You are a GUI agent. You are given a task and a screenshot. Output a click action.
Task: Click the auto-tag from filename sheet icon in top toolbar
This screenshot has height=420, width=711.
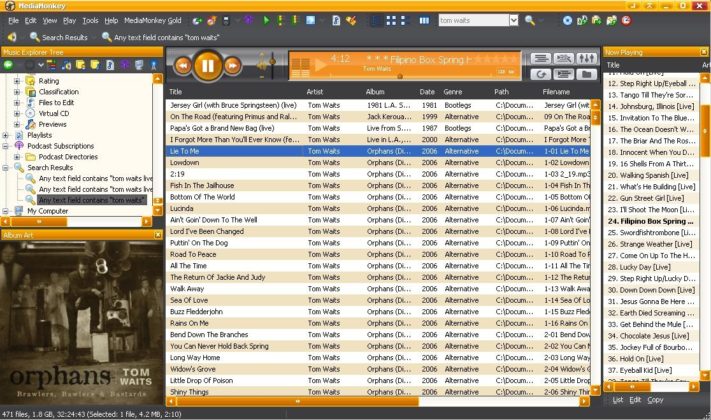[x=336, y=20]
